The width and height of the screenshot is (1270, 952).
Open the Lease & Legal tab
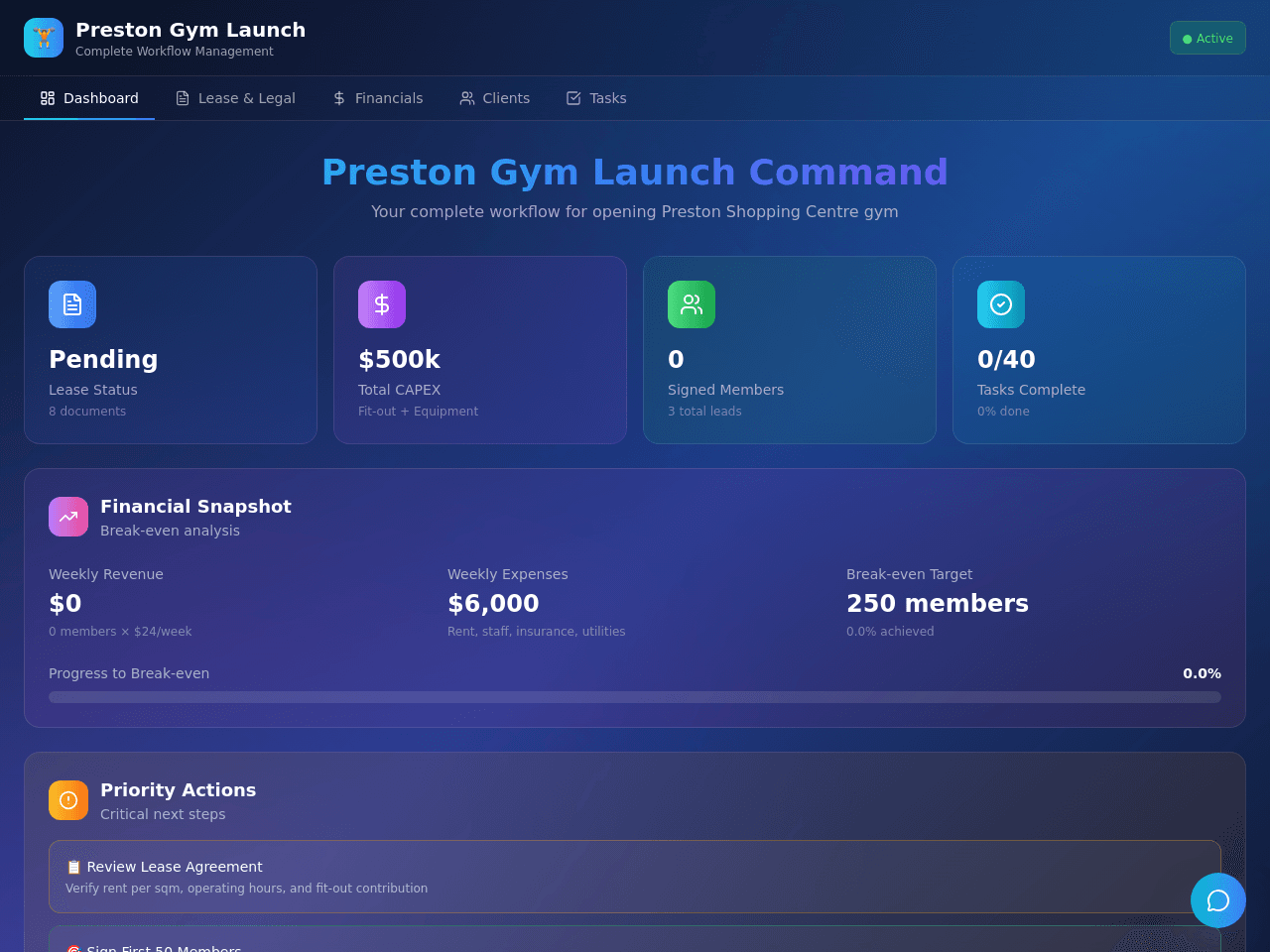[235, 98]
